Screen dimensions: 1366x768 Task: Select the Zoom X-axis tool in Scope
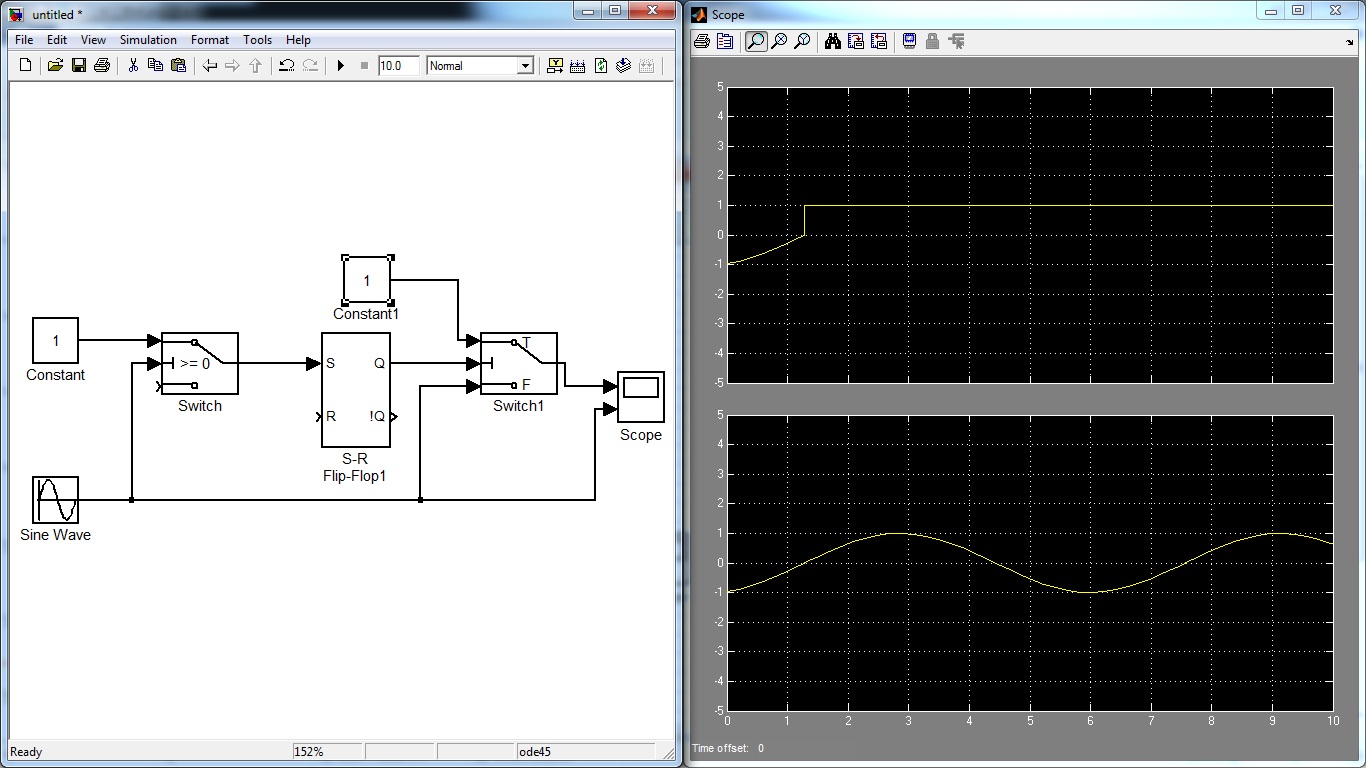(779, 41)
